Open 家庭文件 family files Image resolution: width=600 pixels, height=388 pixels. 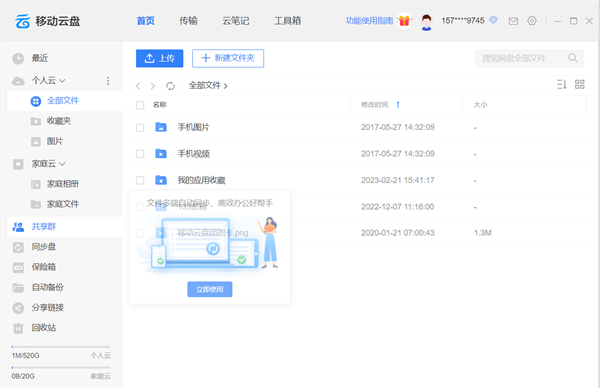63,204
